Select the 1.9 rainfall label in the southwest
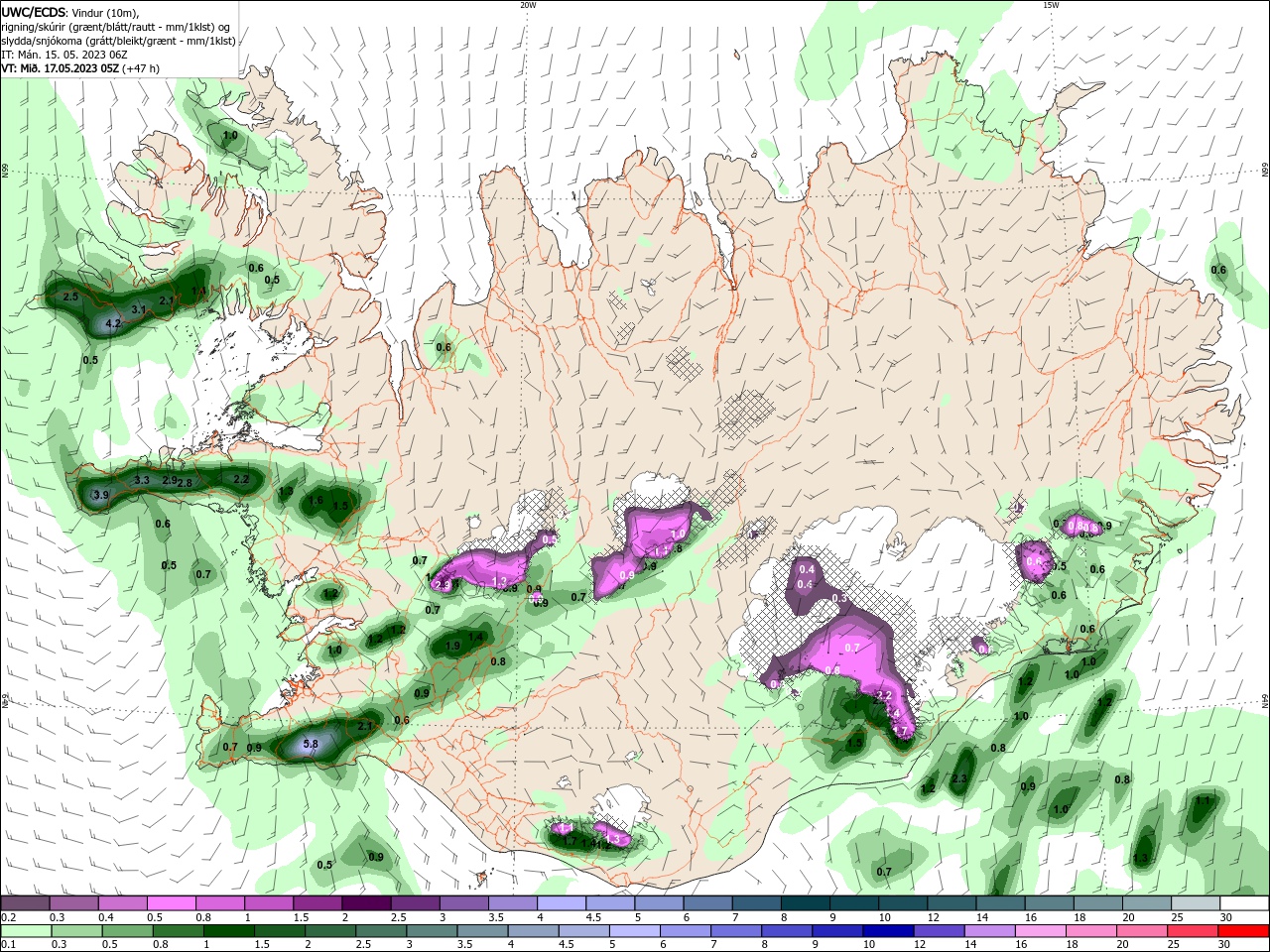Viewport: 1270px width, 952px height. click(x=452, y=646)
